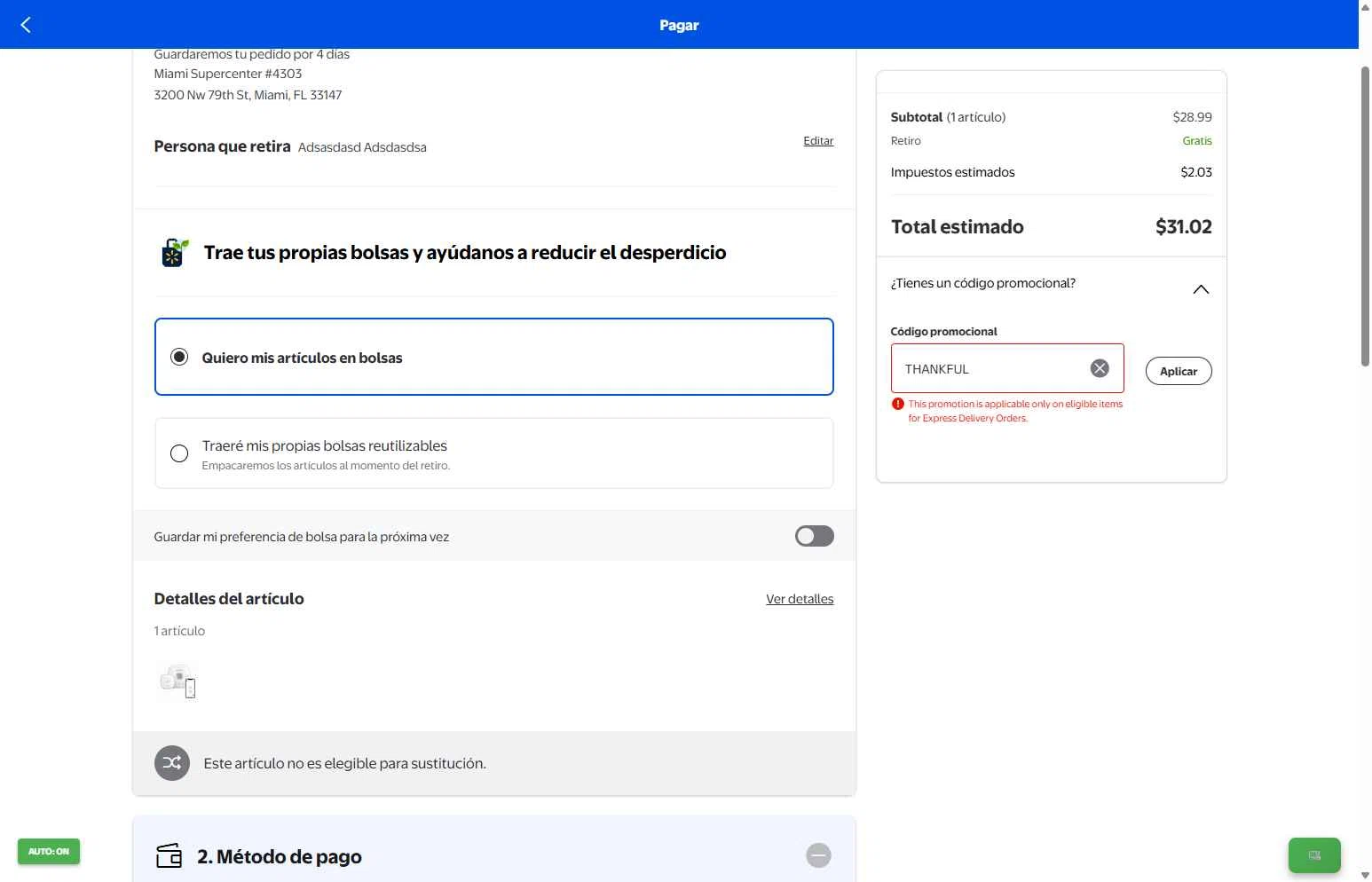Click the 'Pagar' page title
1372x882 pixels.
coord(679,25)
